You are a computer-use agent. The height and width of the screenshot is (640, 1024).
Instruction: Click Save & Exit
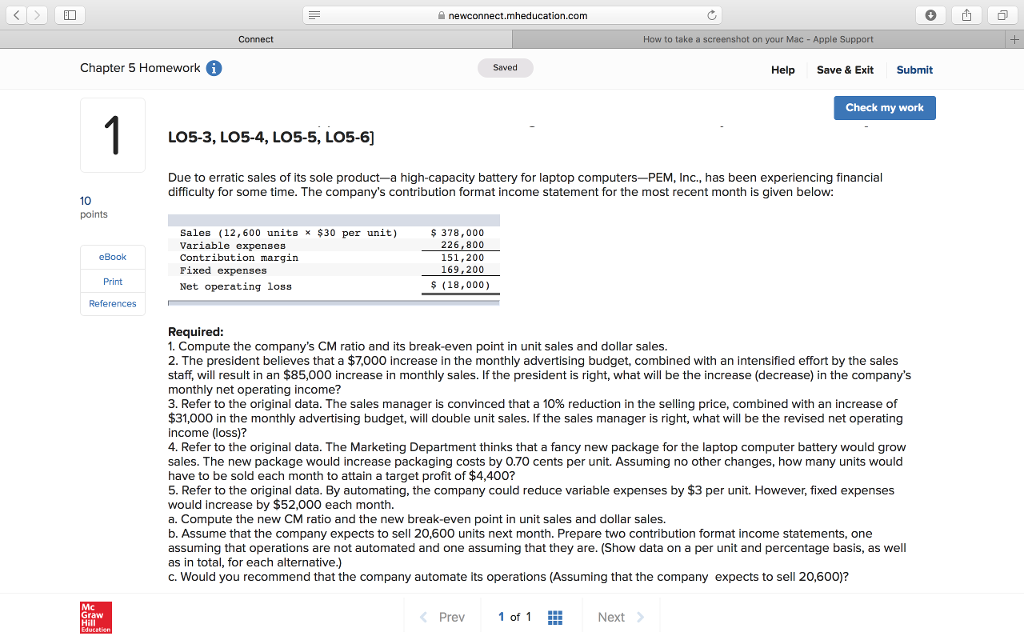(x=845, y=70)
